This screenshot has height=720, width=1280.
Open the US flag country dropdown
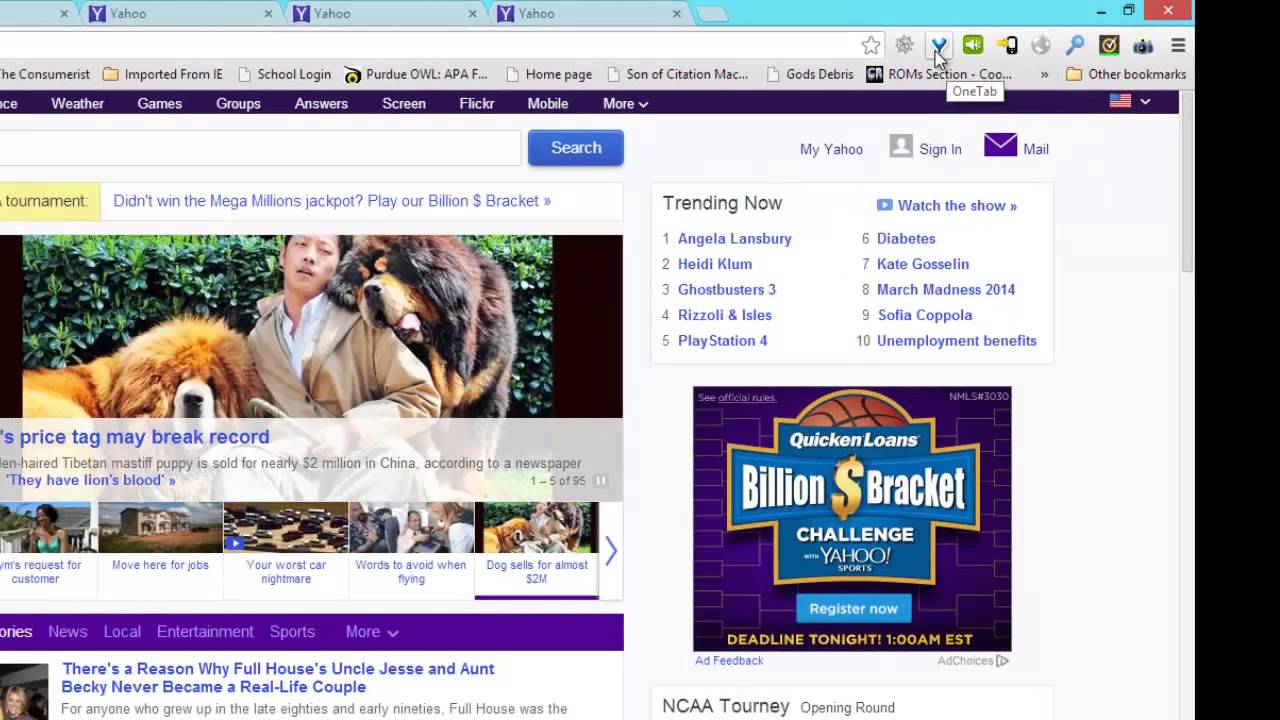pos(1130,101)
